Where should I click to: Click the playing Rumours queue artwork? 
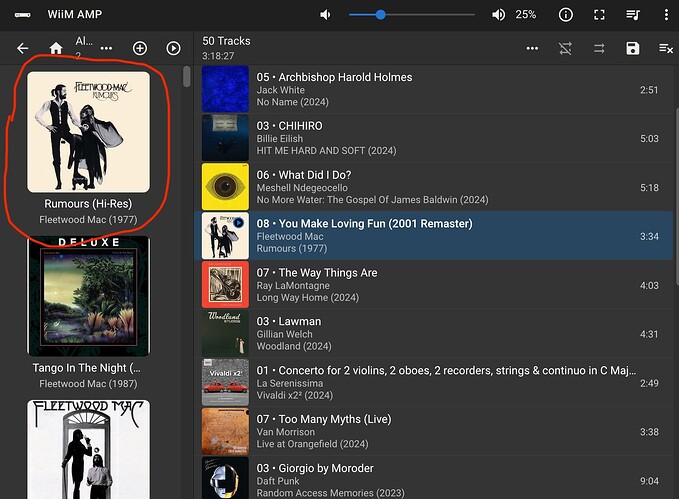pyautogui.click(x=225, y=236)
